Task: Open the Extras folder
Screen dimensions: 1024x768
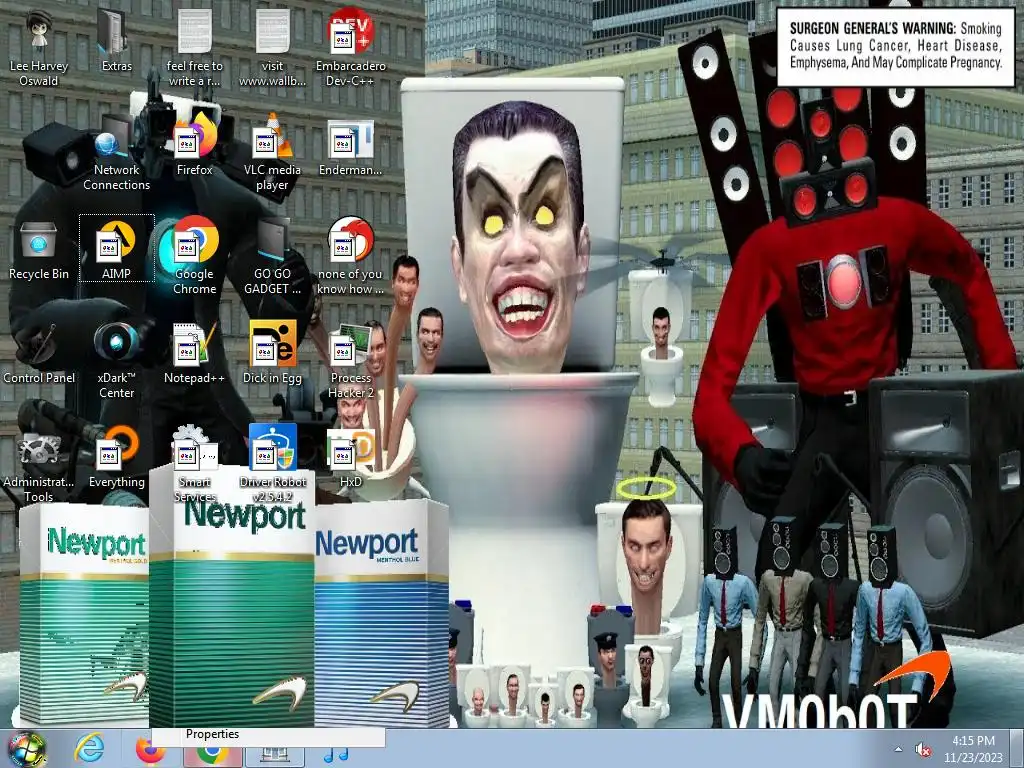Action: coord(116,40)
